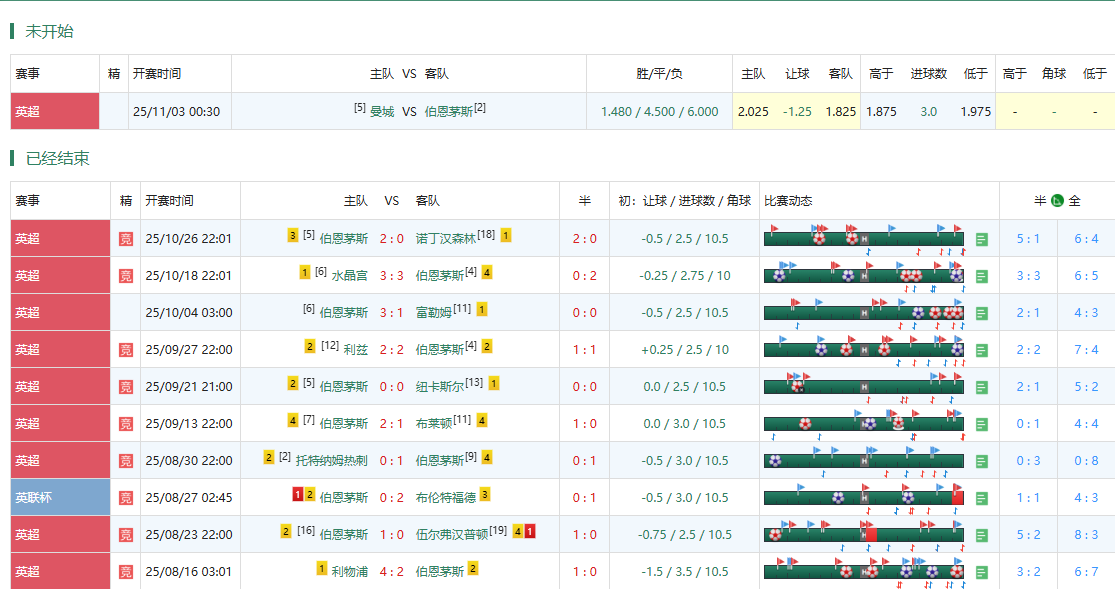1115x589 pixels.
Task: Open Tottenham Hotspur team link
Action: (x=331, y=461)
